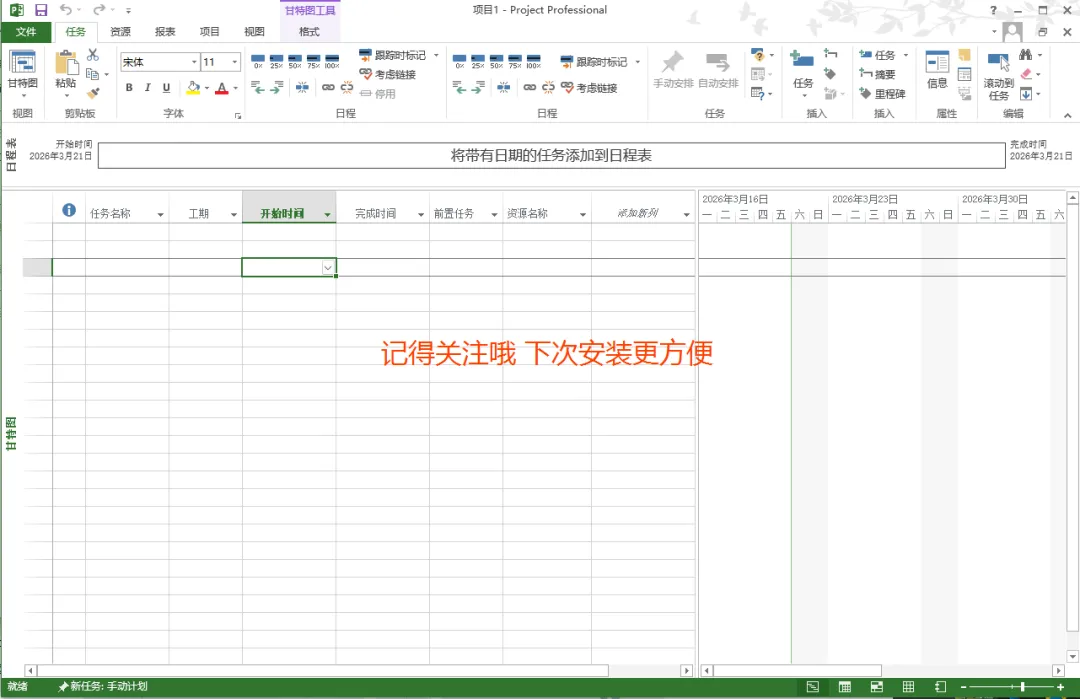Switch to the 资源 ribbon tab
1080x699 pixels.
coord(121,32)
